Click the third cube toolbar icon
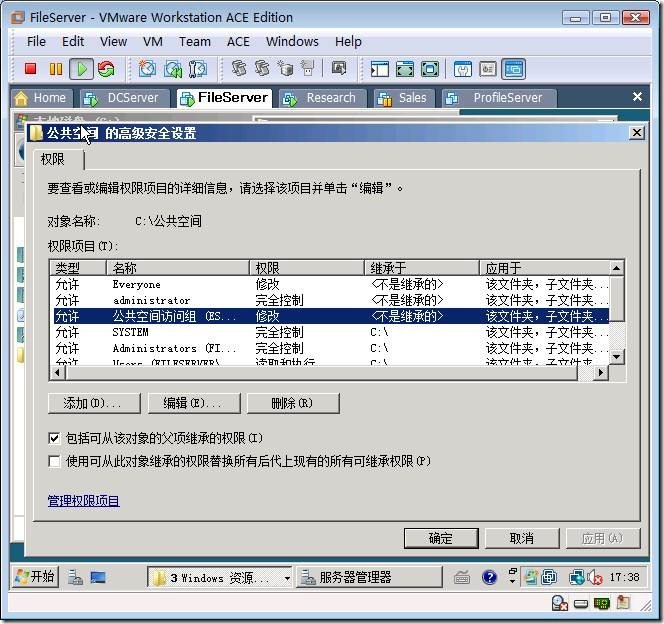 (285, 68)
